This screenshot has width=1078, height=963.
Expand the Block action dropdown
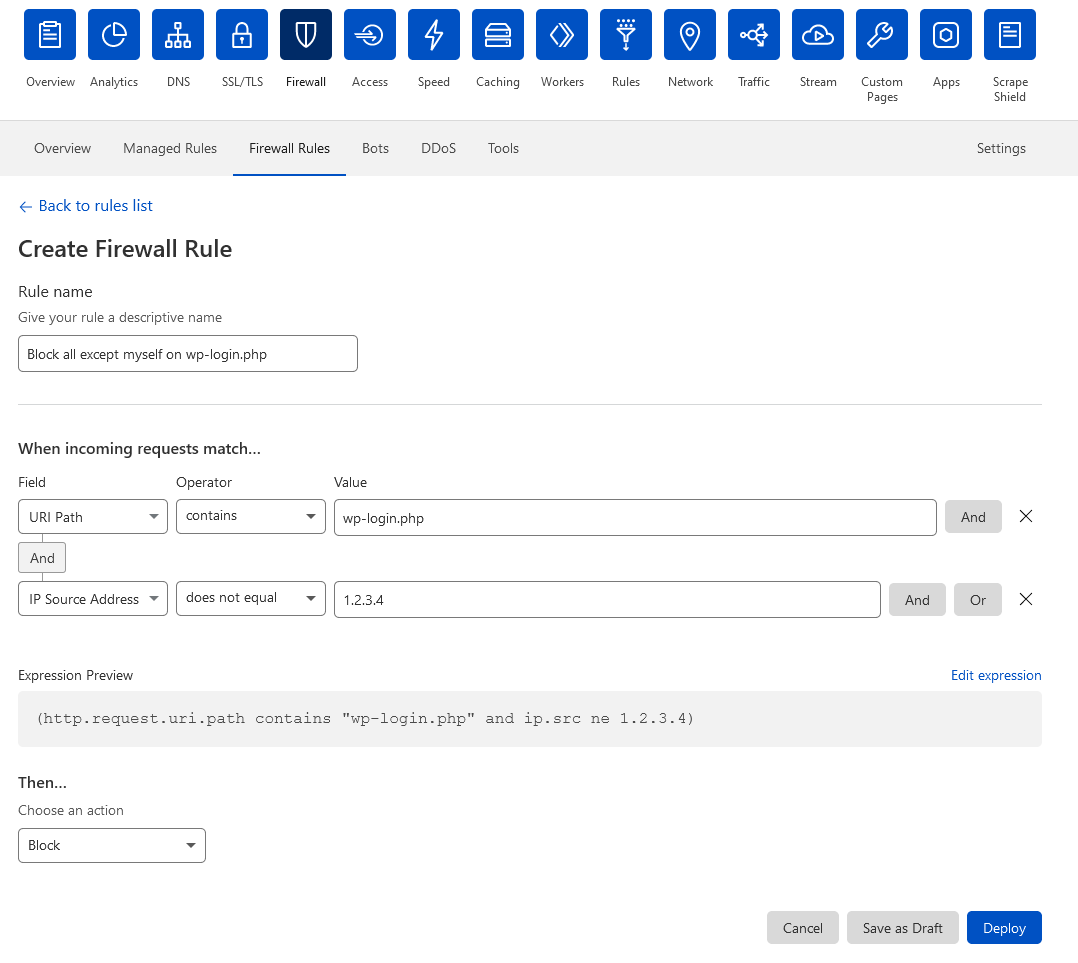click(112, 845)
